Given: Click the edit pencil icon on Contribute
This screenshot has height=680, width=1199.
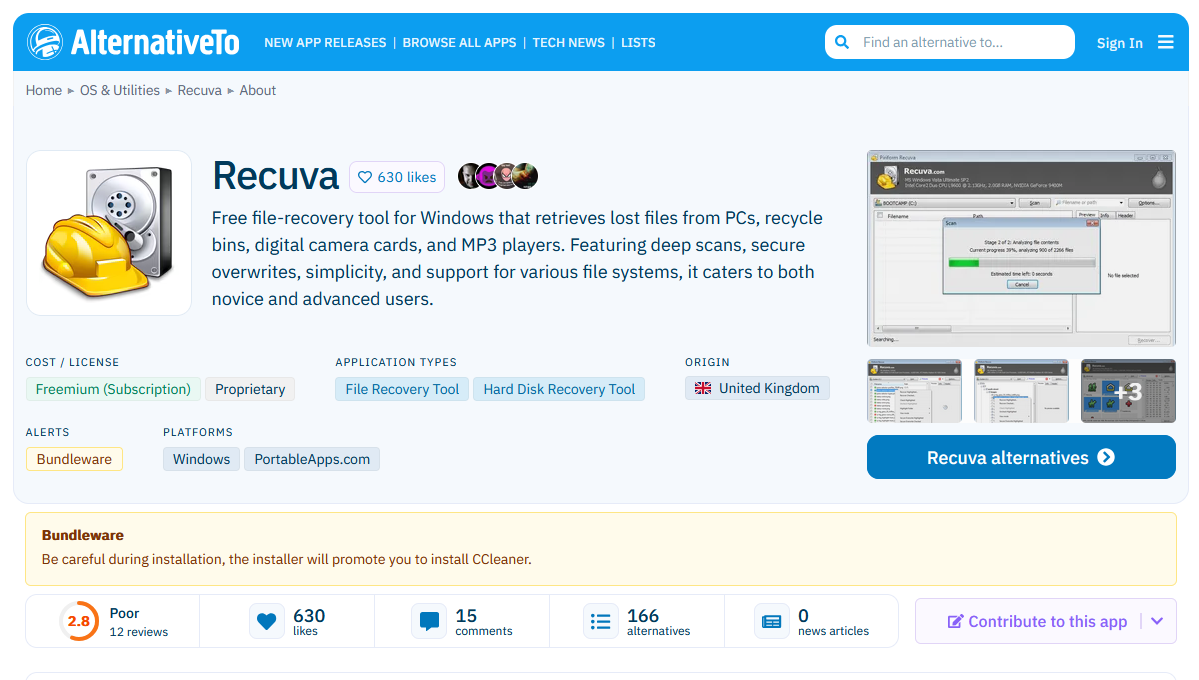Looking at the screenshot, I should click(955, 622).
